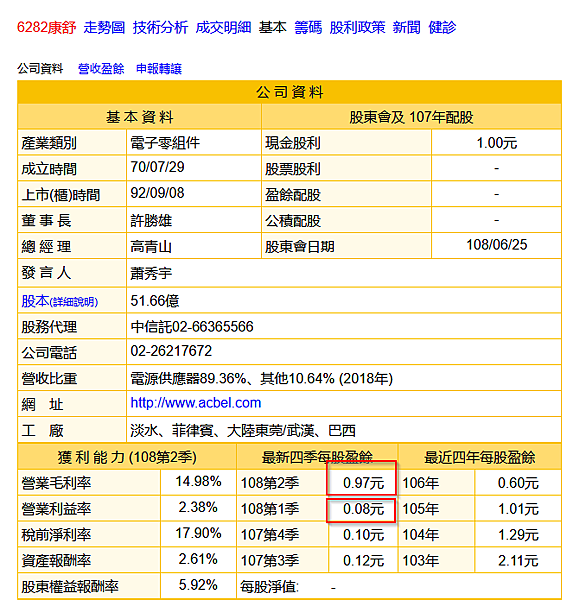Click the 資產報酬率 row label
586x600 pixels.
click(56, 561)
